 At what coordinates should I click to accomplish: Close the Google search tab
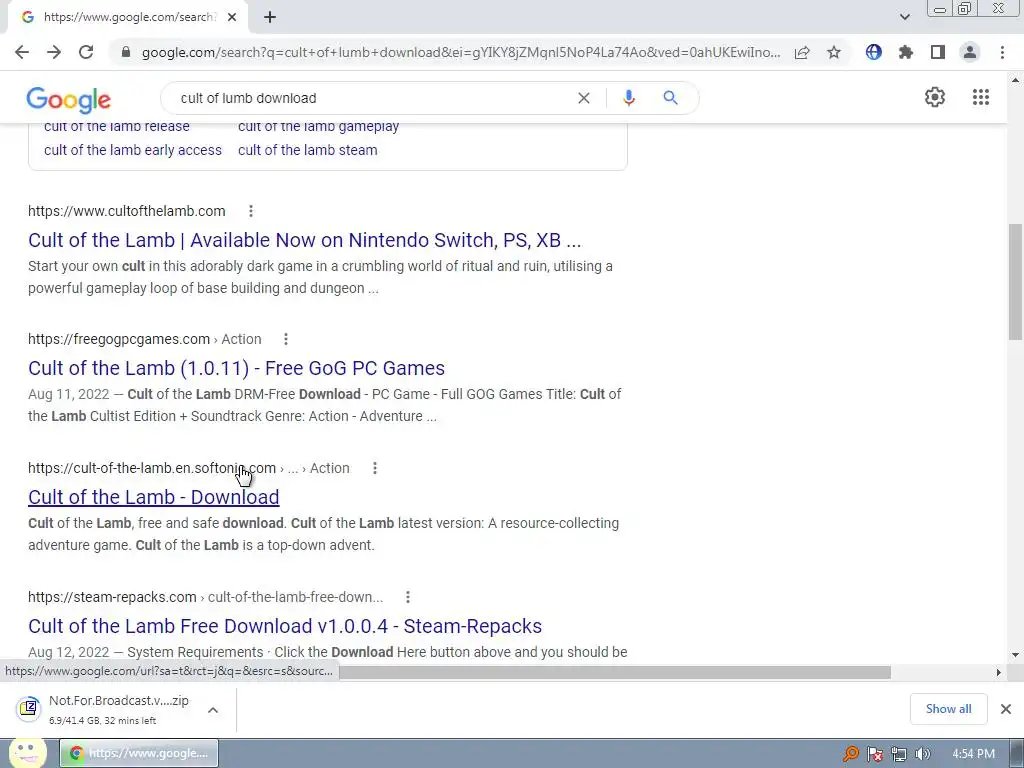[x=232, y=18]
